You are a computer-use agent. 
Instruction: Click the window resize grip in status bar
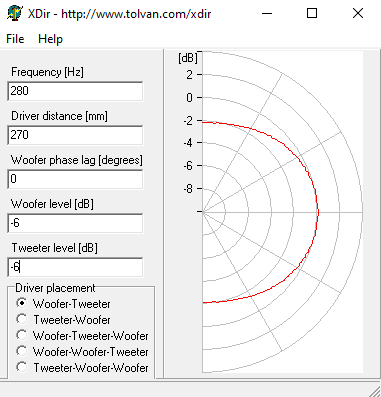(374, 390)
